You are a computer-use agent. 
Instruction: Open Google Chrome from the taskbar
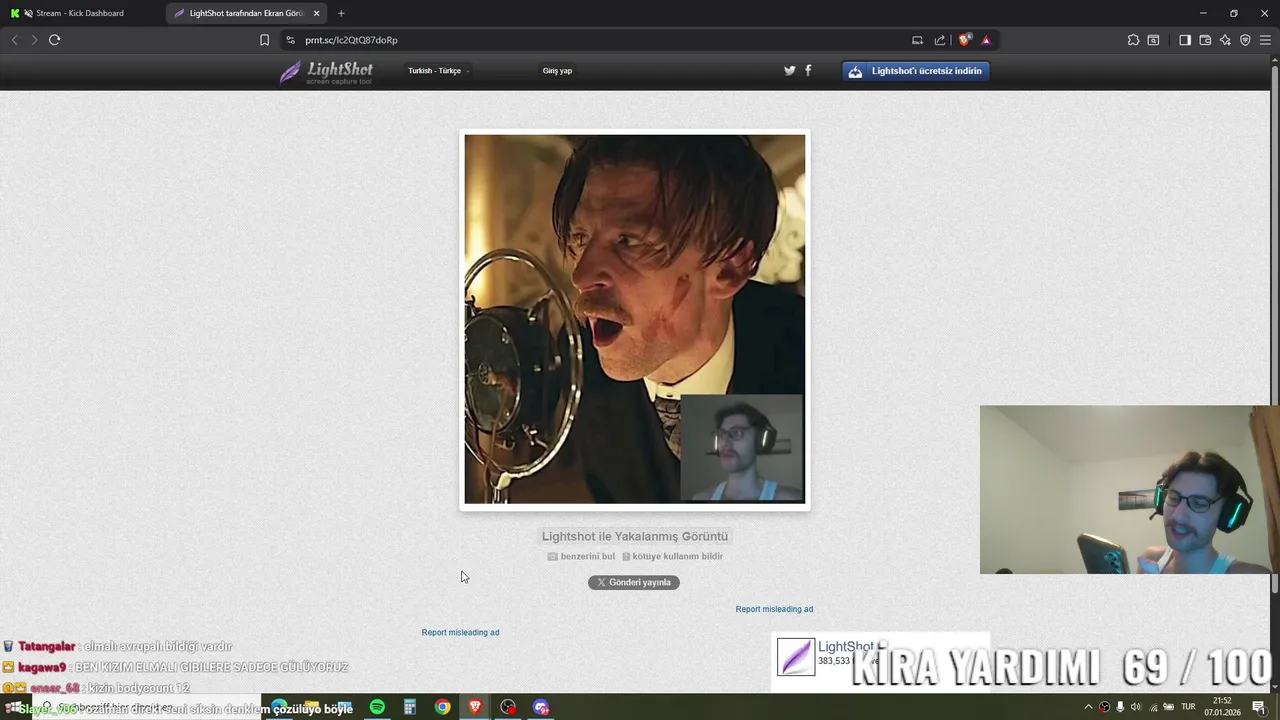(x=442, y=707)
